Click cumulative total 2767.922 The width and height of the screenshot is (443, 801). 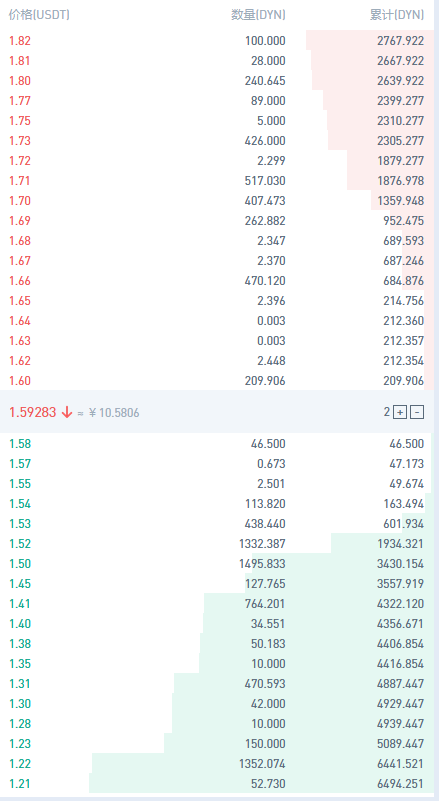coord(401,41)
